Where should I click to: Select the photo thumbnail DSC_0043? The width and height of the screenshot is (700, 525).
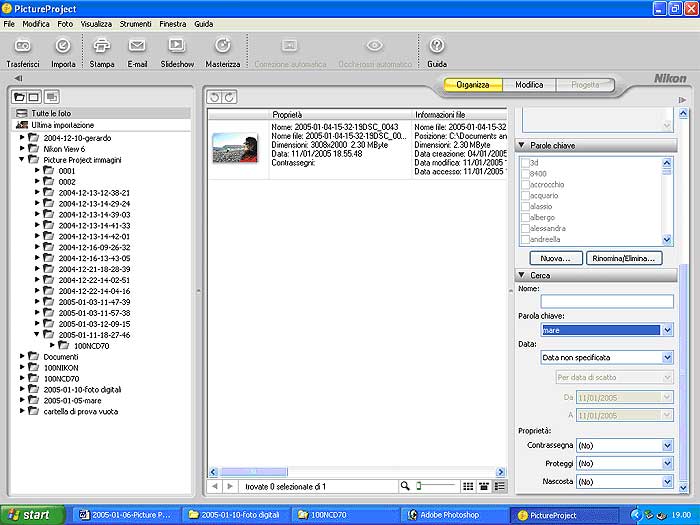click(235, 148)
